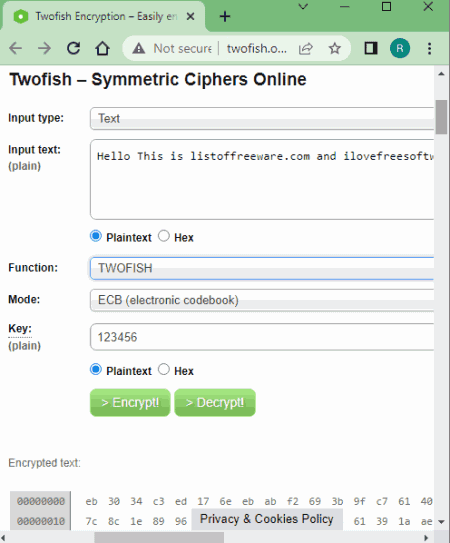Open Chrome three-dot menu

(430, 48)
